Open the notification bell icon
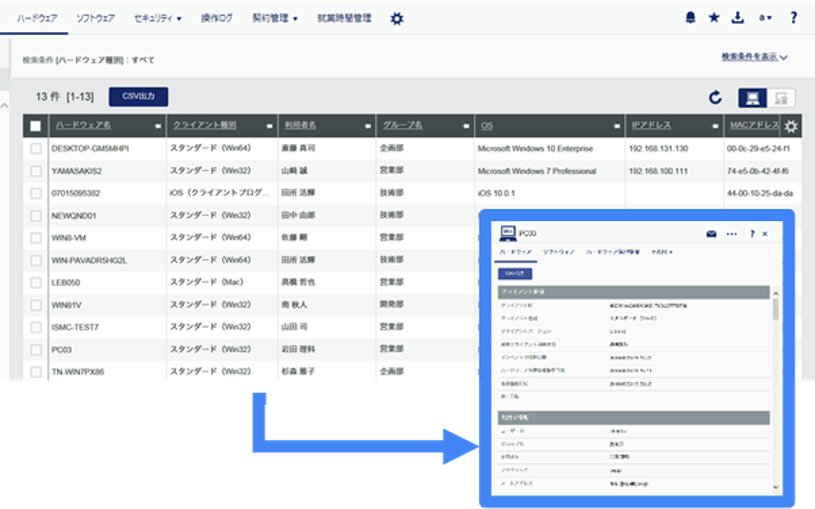The image size is (815, 509). pyautogui.click(x=691, y=18)
